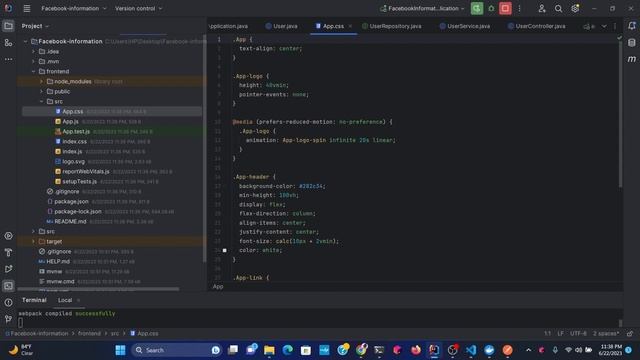Click project tree horizontal scrollbar
640x360 pixels.
[x=98, y=289]
